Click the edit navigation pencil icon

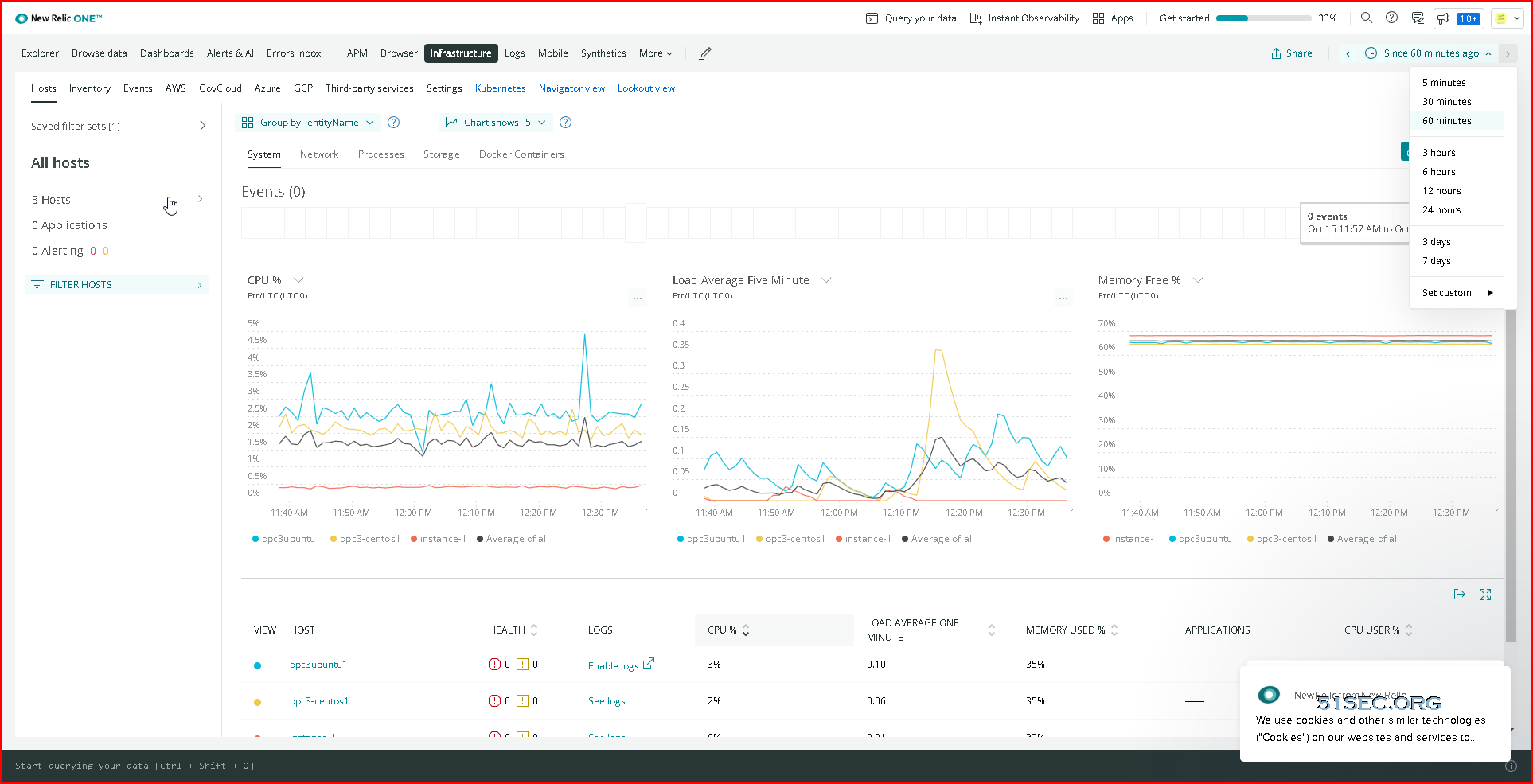705,53
